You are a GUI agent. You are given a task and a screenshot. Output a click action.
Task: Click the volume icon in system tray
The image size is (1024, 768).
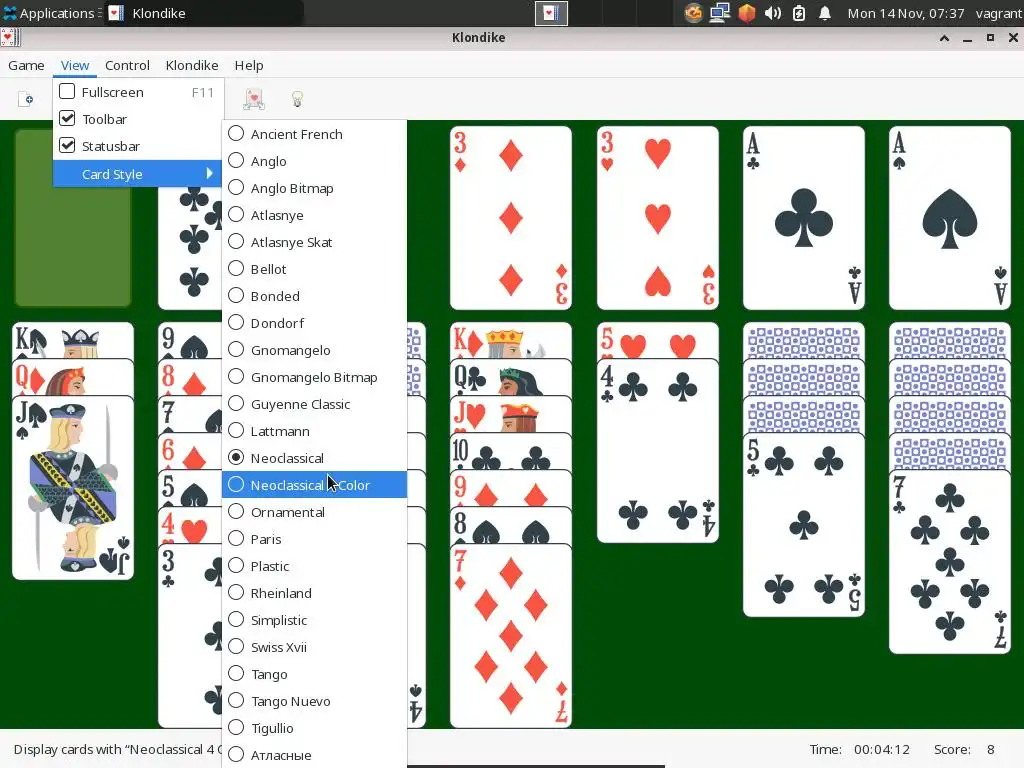point(773,13)
